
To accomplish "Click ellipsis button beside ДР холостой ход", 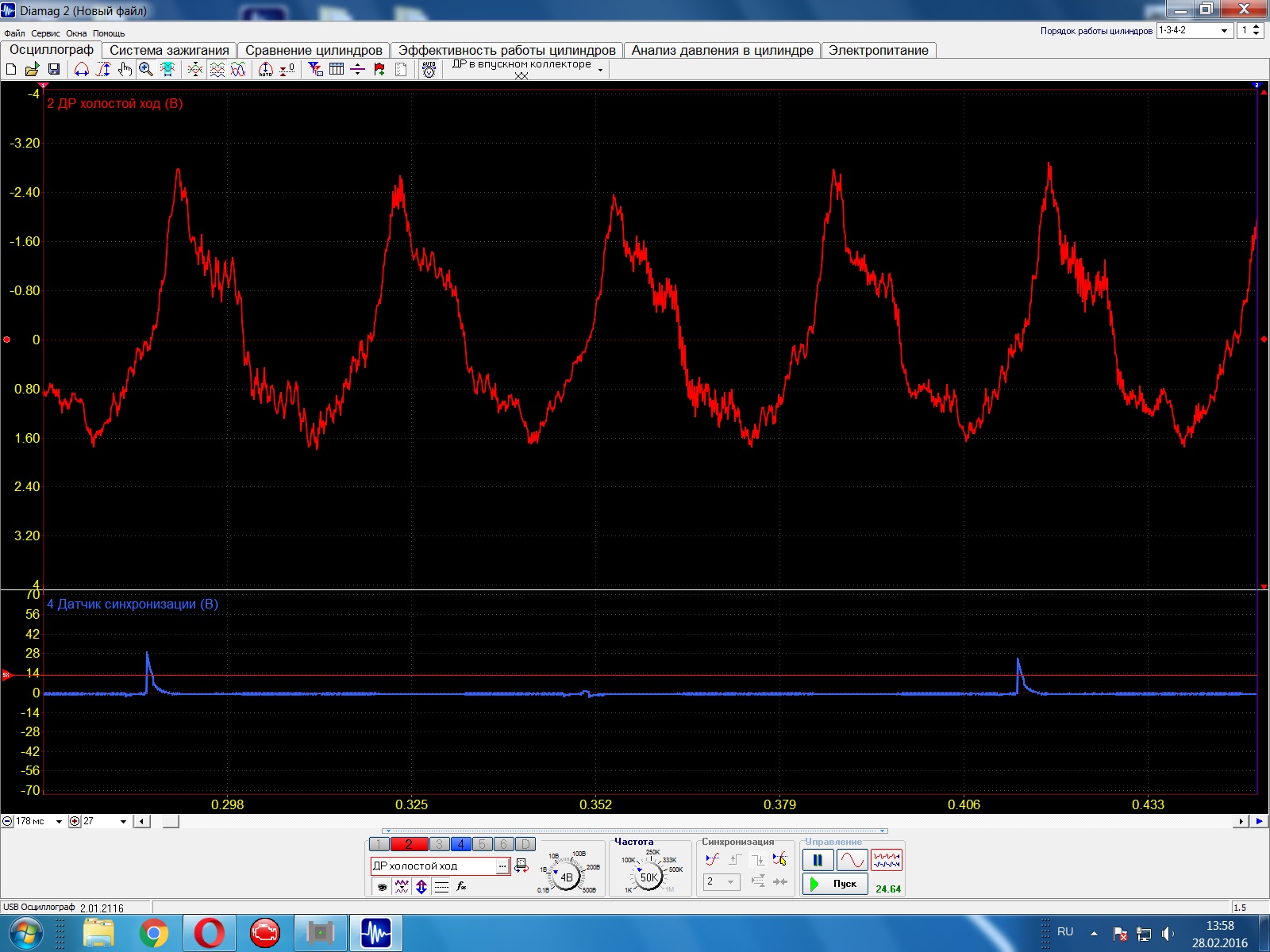I will pyautogui.click(x=502, y=866).
